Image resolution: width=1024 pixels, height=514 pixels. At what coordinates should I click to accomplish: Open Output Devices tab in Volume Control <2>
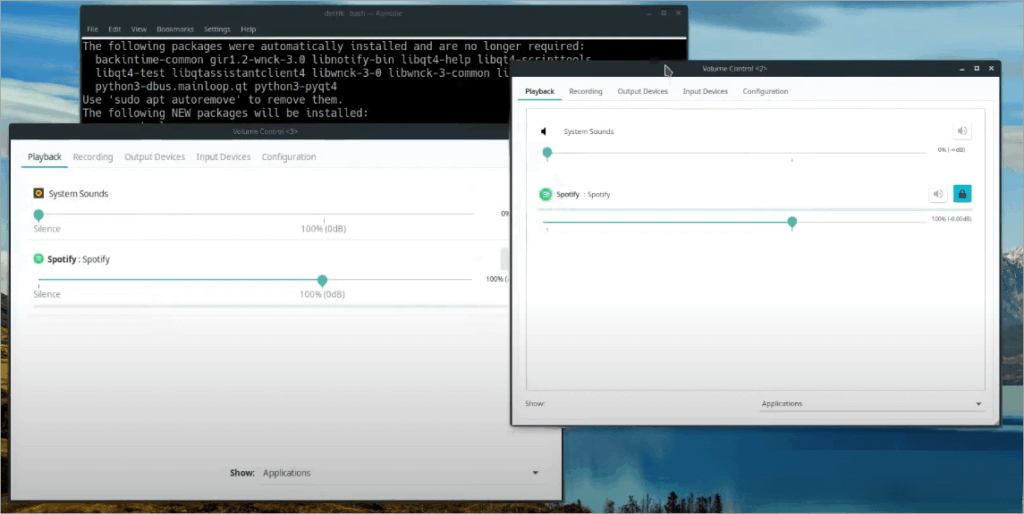tap(643, 91)
